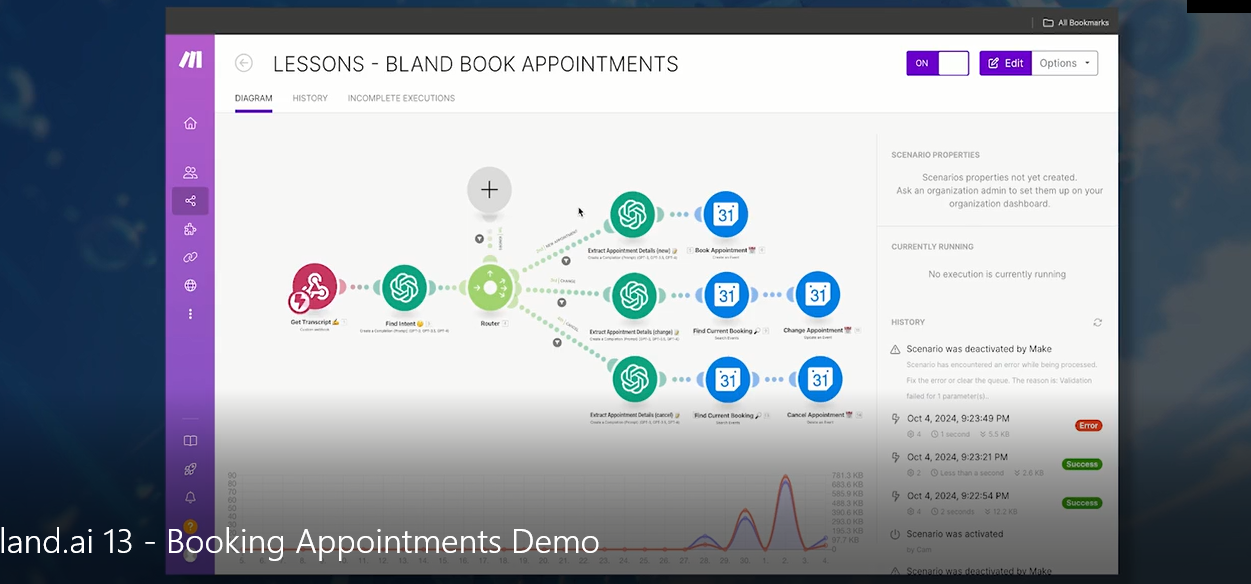Click the 'Change Appointment' calendar module

[819, 295]
